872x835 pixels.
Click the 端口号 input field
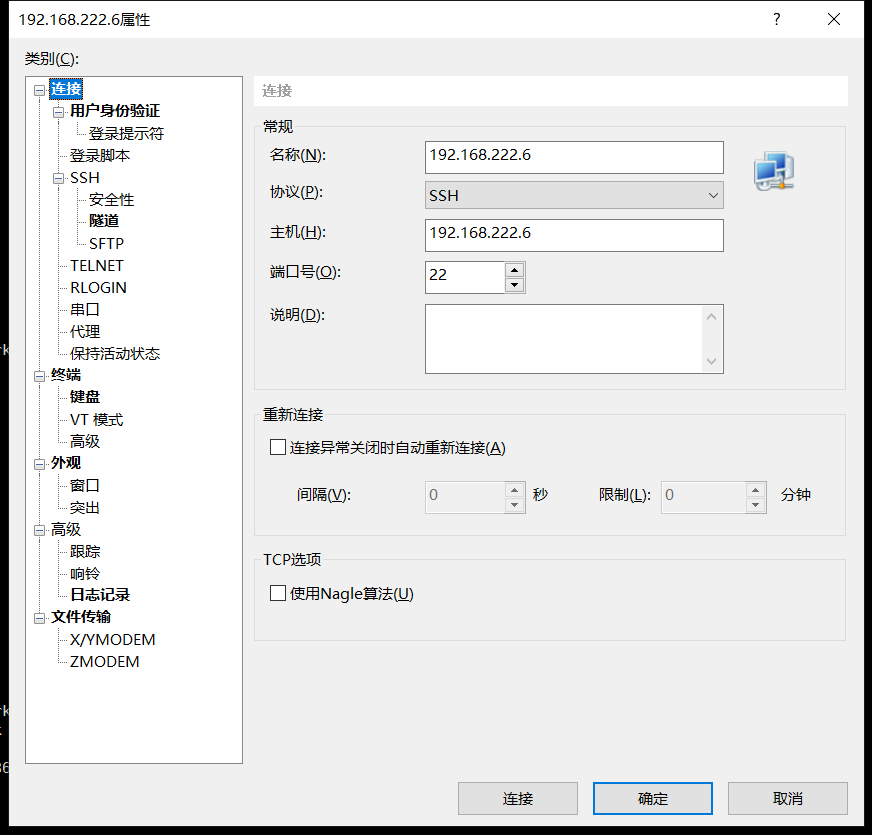(465, 277)
